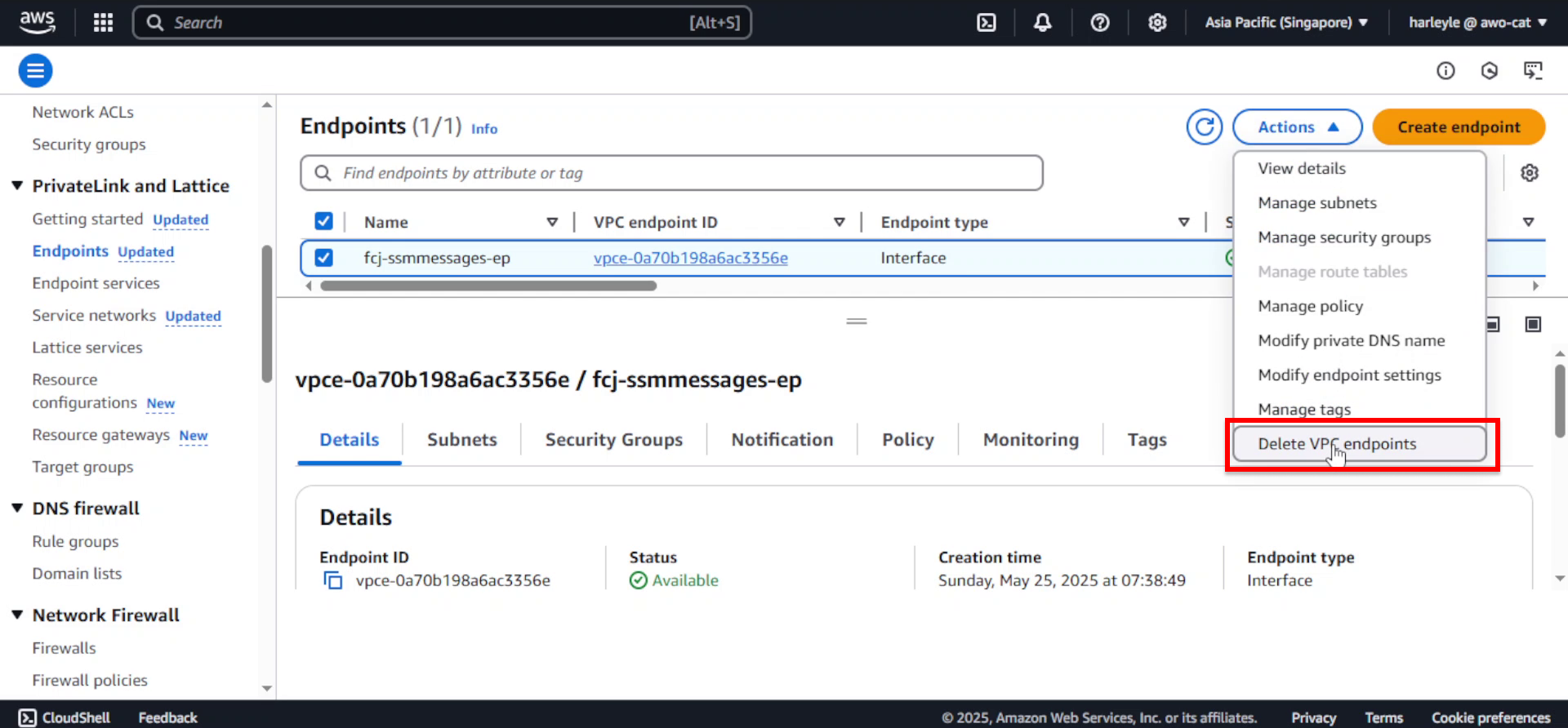Switch to the Monitoring tab

[1031, 440]
